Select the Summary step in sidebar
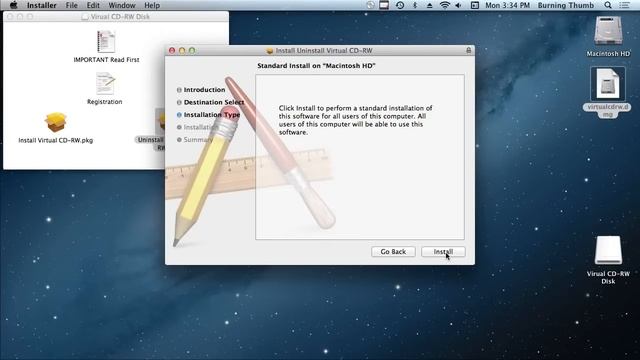This screenshot has width=640, height=360. pyautogui.click(x=198, y=140)
